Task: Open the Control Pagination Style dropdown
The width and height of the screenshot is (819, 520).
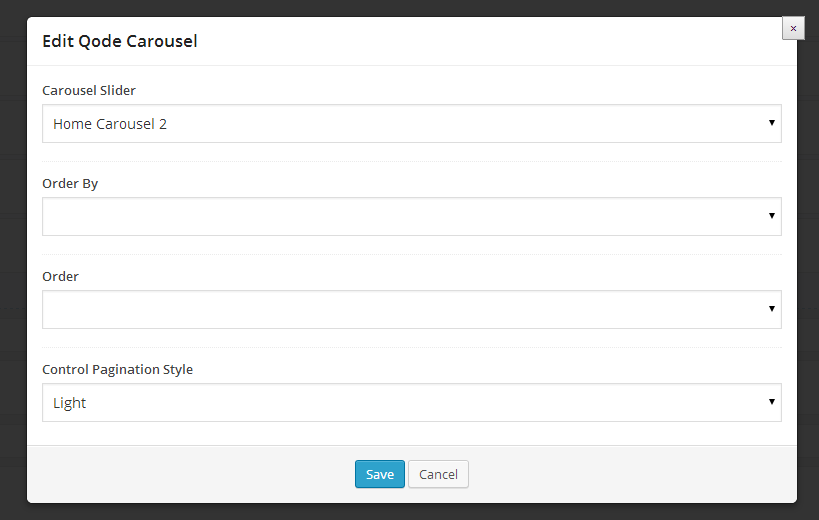Action: [411, 402]
